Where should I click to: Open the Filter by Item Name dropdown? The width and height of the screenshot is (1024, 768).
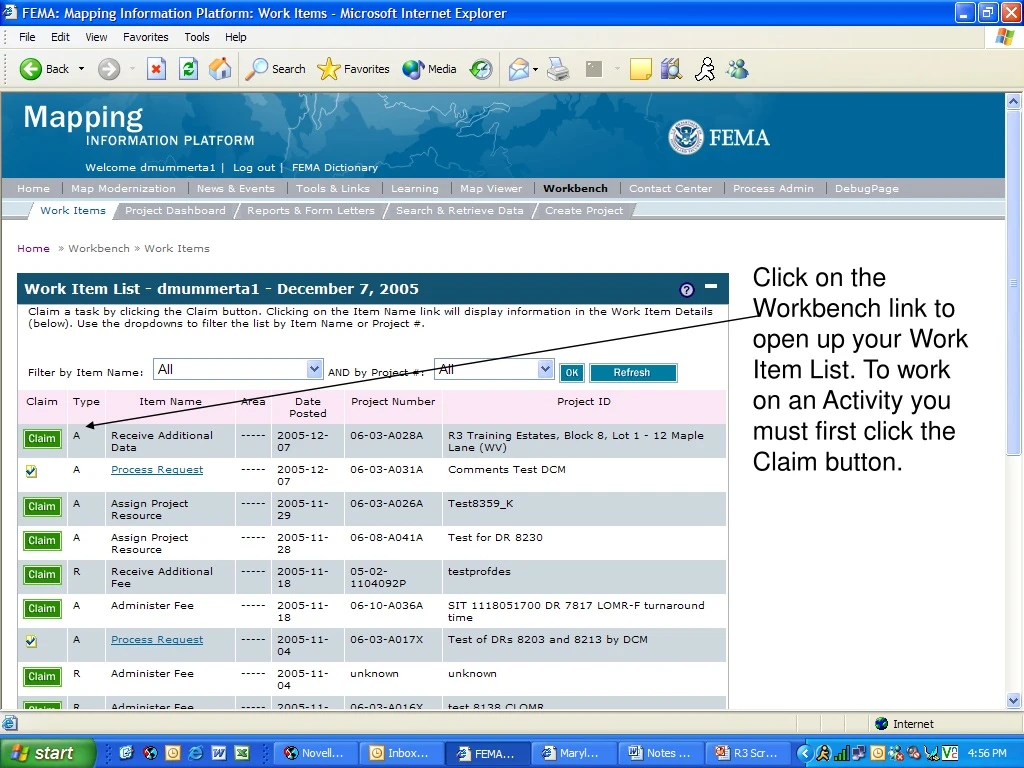pos(314,369)
